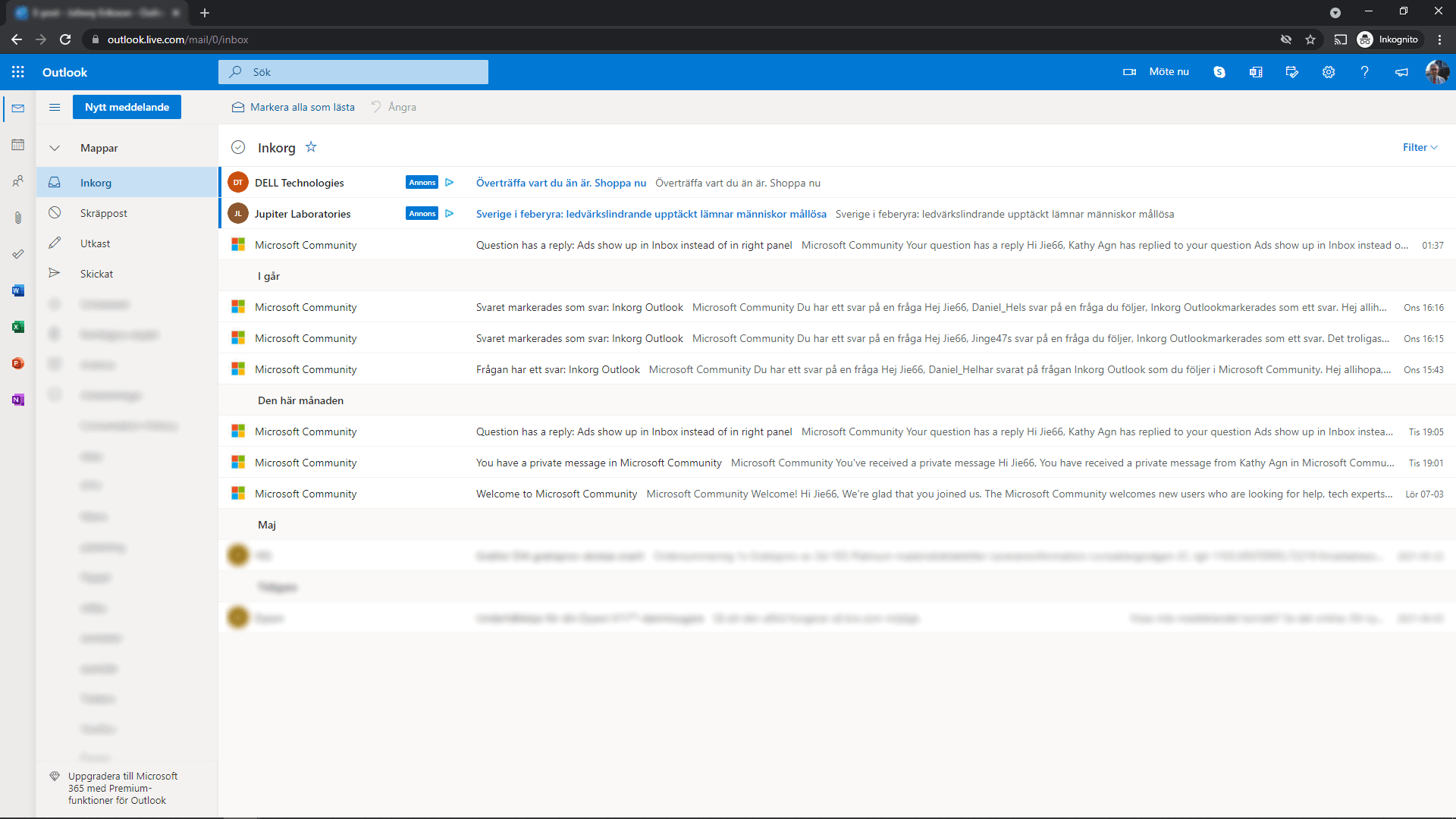Open the Utkast folder
The height and width of the screenshot is (819, 1456).
pos(127,243)
